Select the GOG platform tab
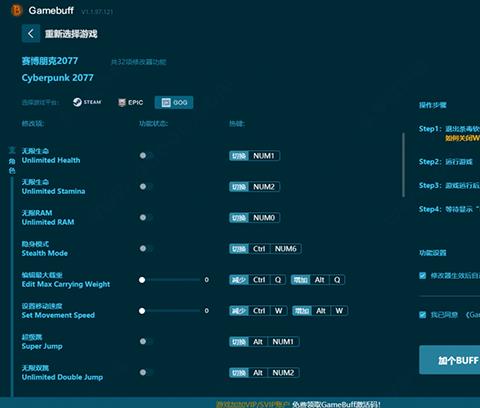Viewport: 480px width, 408px height. [174, 102]
